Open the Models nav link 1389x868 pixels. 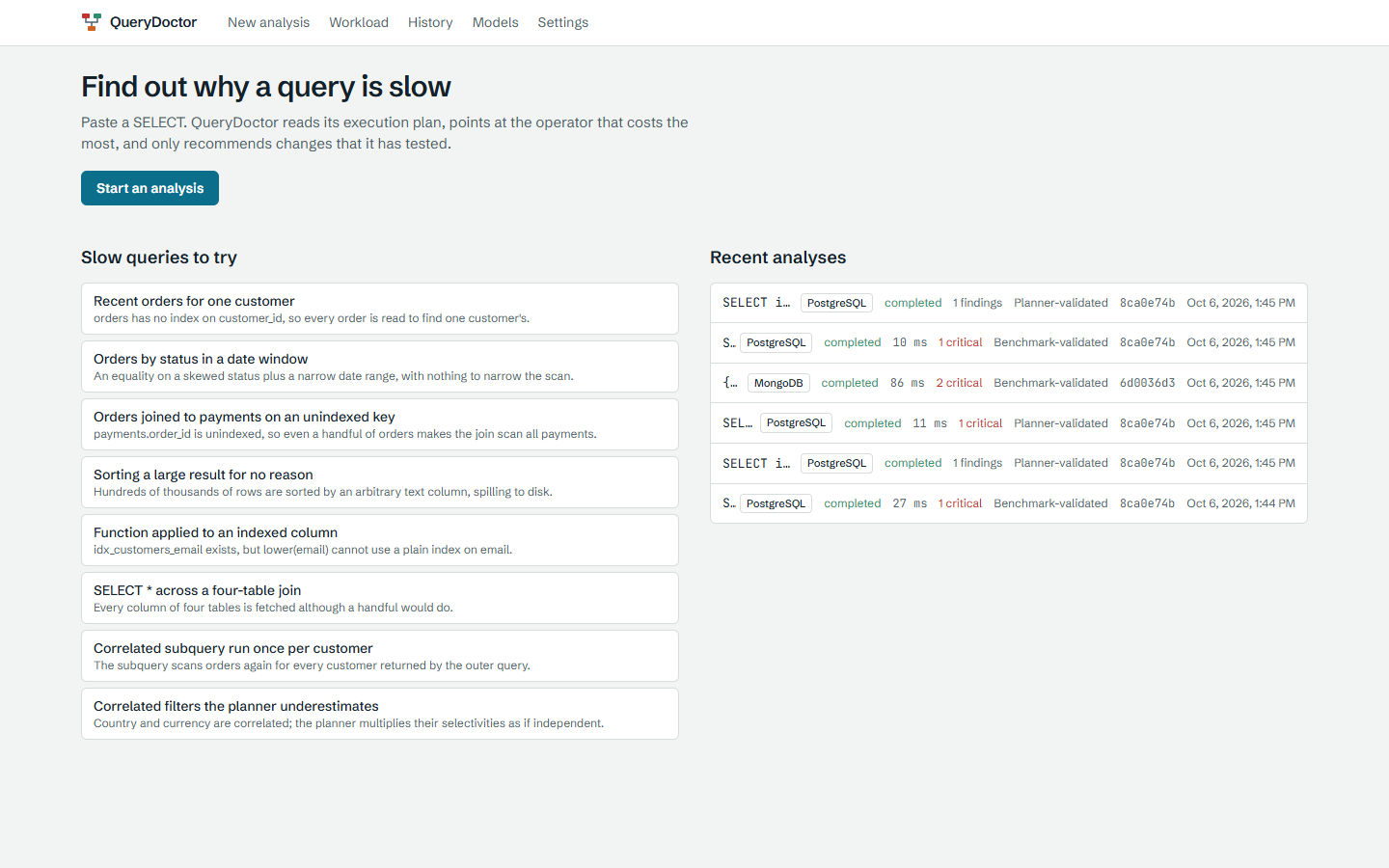pos(495,22)
